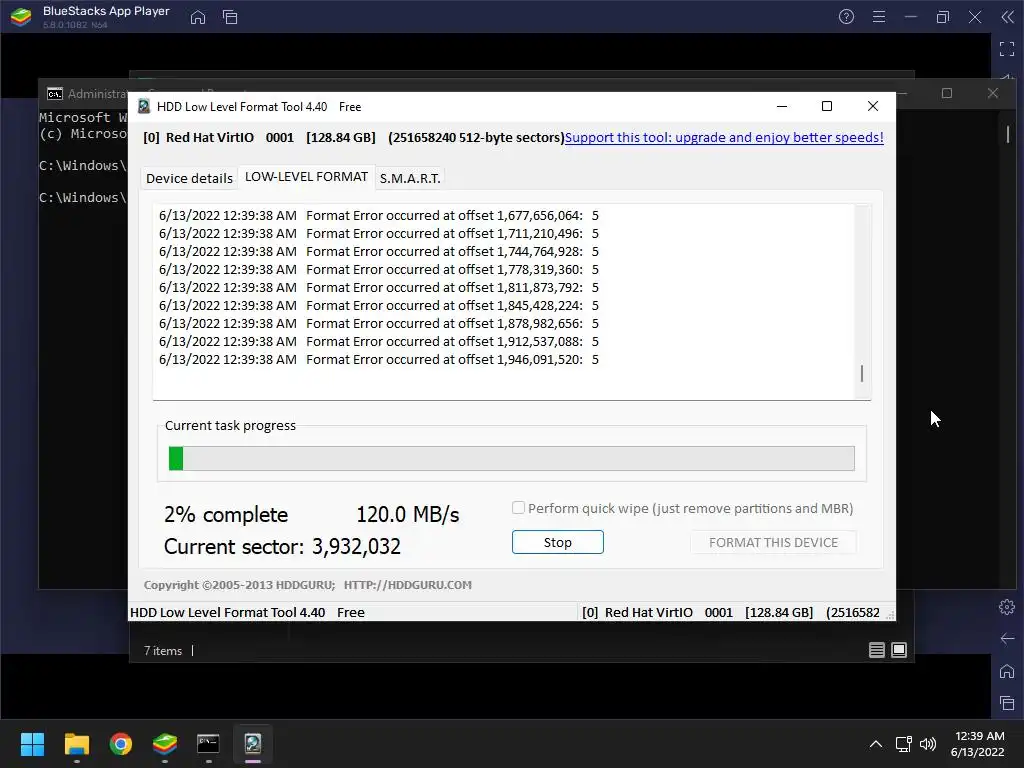Click the log list scrollbar thumb

(862, 374)
